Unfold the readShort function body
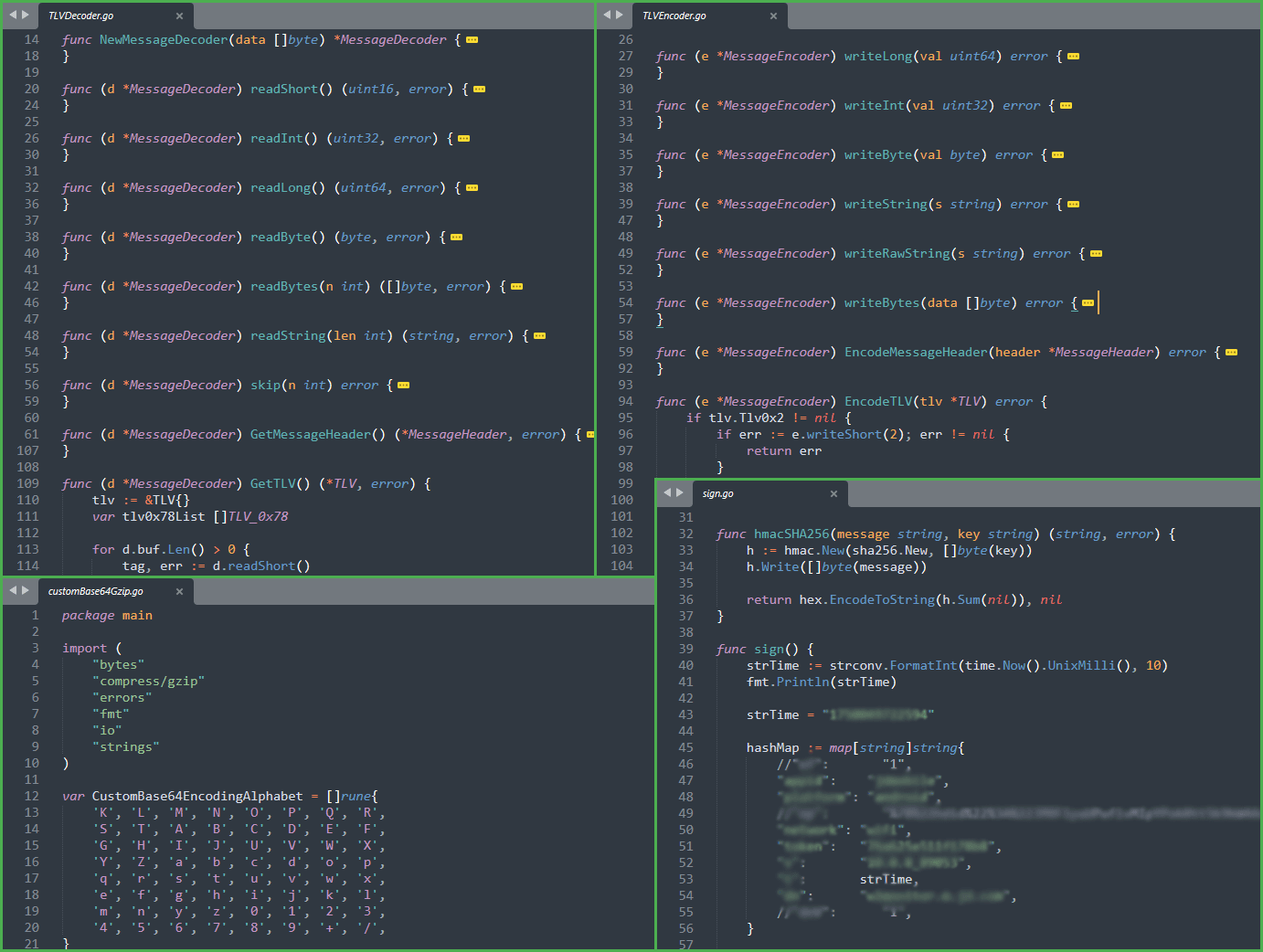The image size is (1263, 952). coord(479,90)
